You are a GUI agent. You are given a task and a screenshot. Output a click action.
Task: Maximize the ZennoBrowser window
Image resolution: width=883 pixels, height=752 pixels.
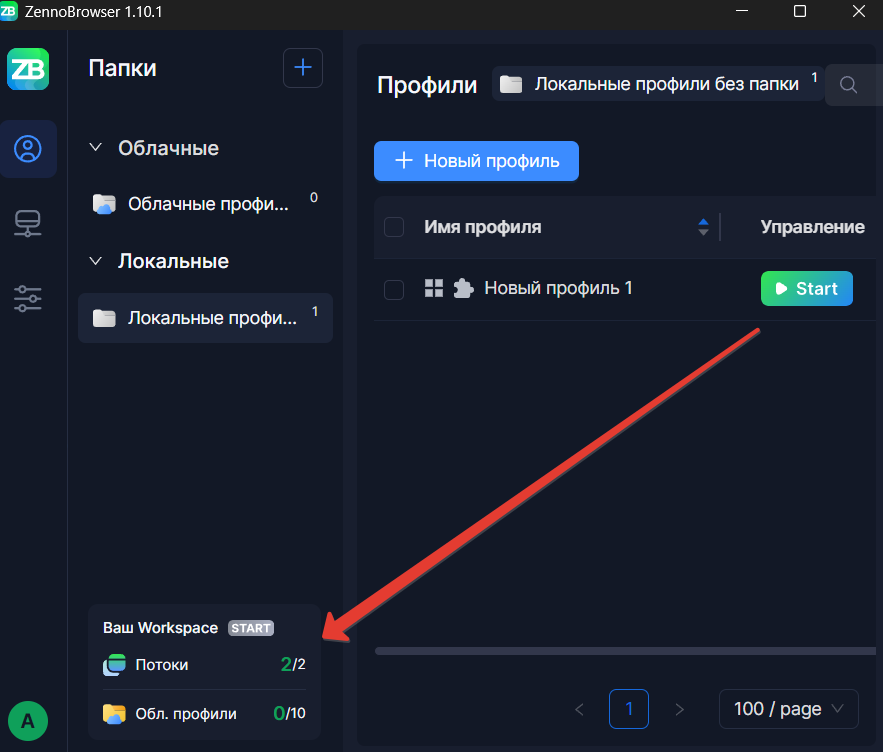point(800,11)
